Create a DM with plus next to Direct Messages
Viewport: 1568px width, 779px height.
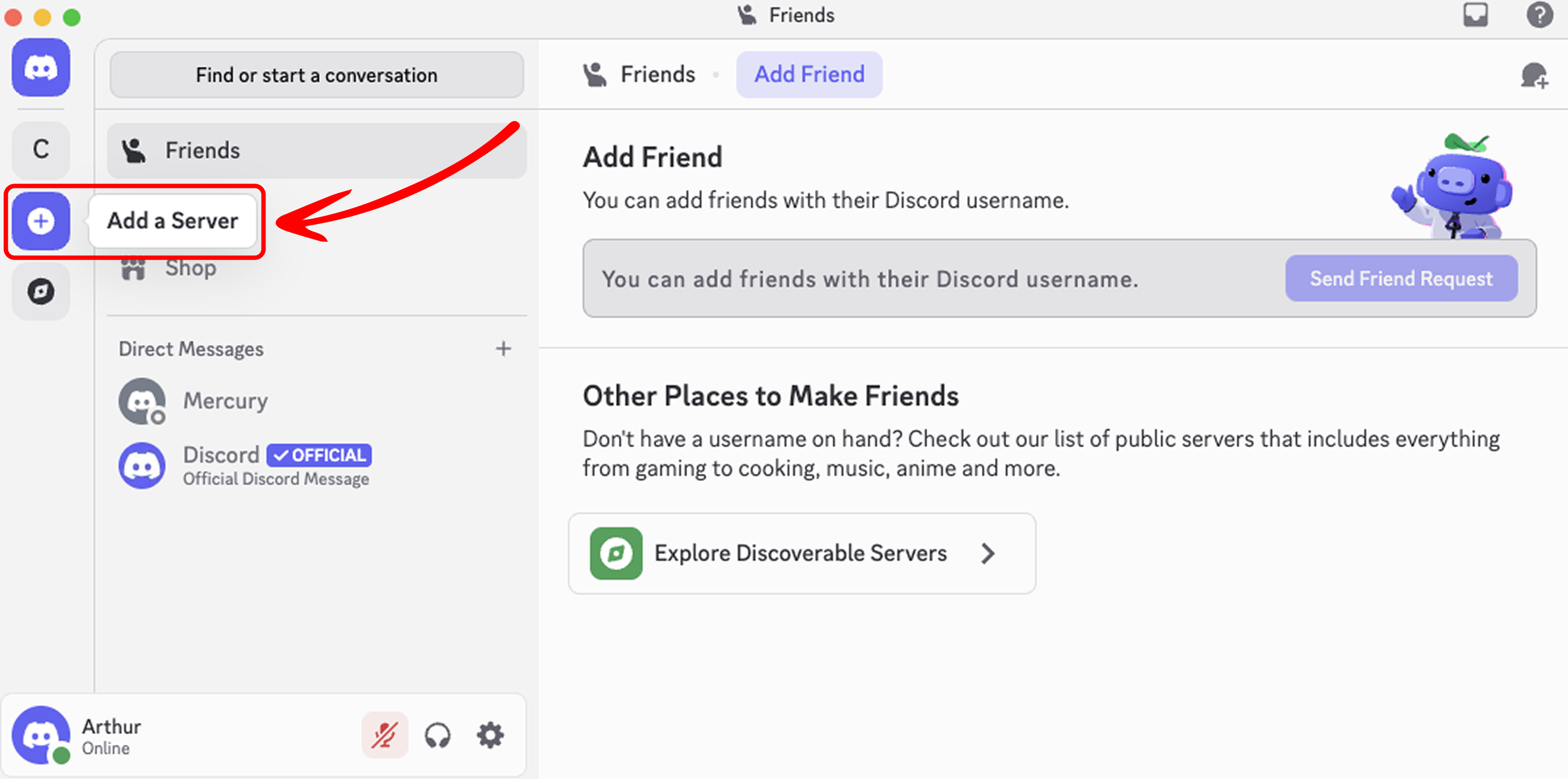503,348
